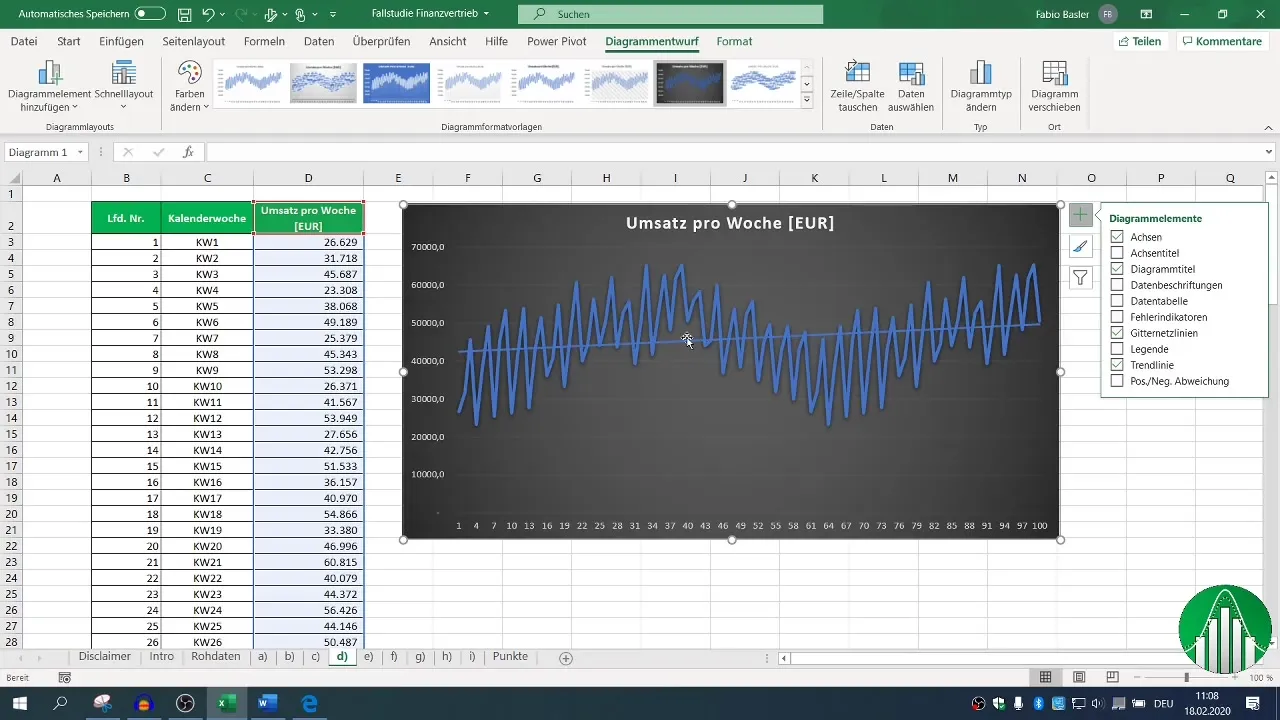Screen dimensions: 1280x720
Task: Open the chart filter funnel button
Action: click(x=1080, y=278)
